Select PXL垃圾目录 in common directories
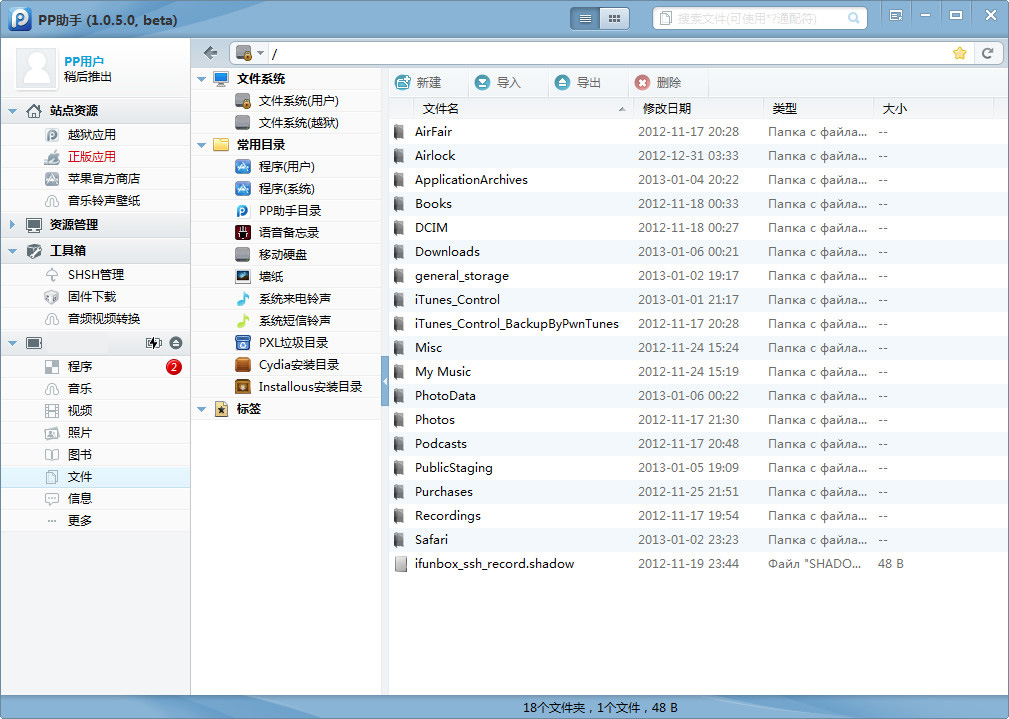Image resolution: width=1009 pixels, height=719 pixels. (294, 343)
